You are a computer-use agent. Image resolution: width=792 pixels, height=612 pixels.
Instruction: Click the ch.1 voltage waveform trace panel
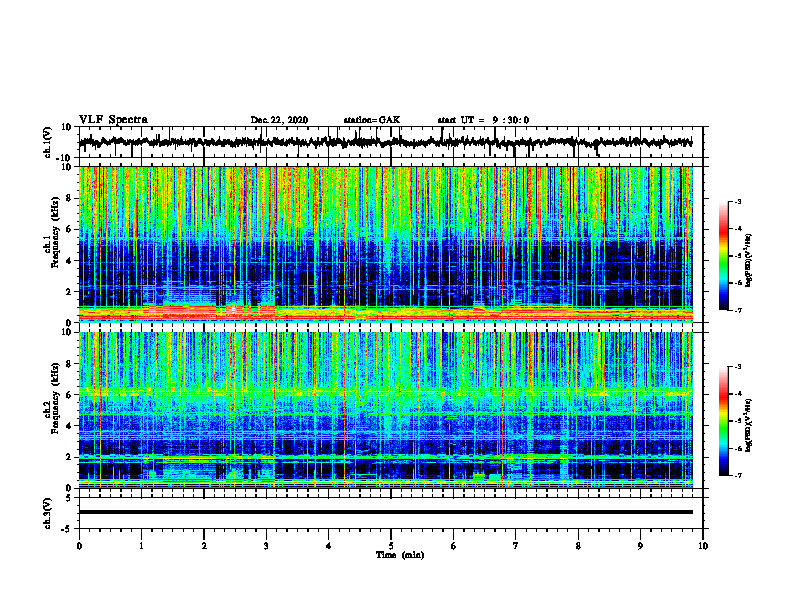pyautogui.click(x=390, y=142)
